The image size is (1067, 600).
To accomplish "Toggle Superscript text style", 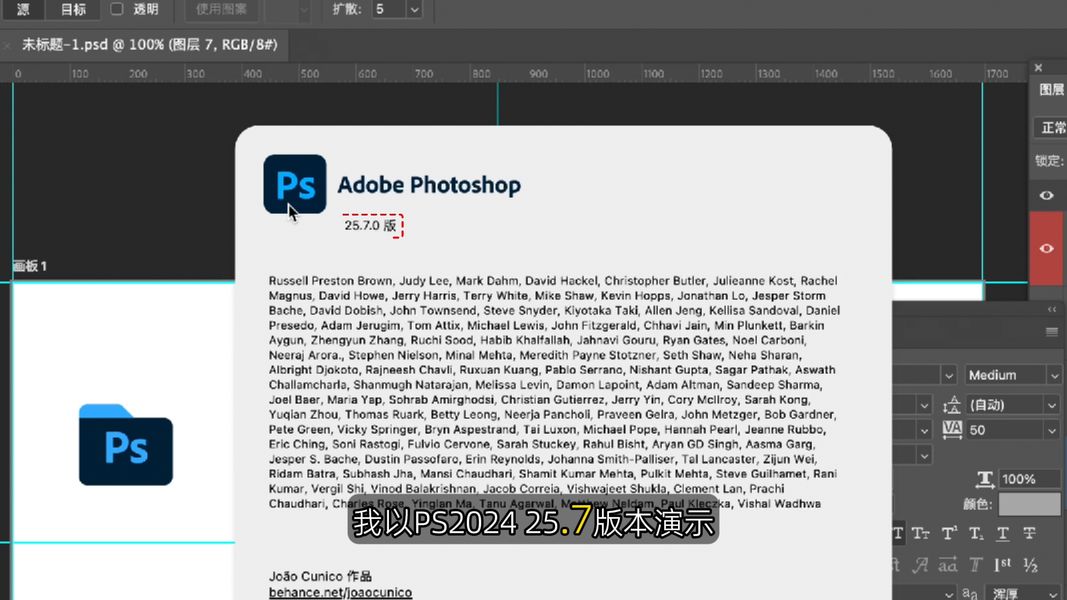I will tap(949, 533).
